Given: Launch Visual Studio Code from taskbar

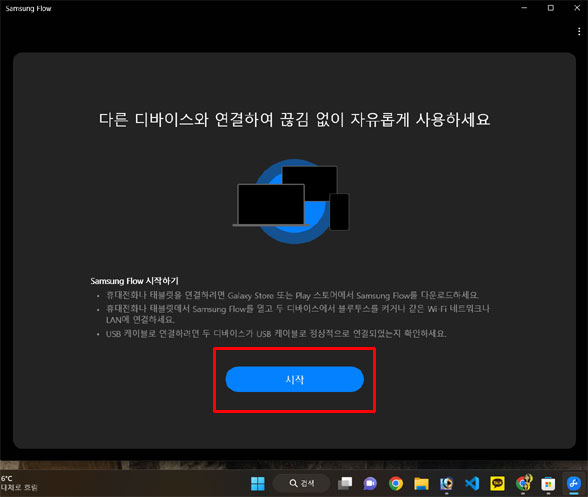Looking at the screenshot, I should [472, 483].
